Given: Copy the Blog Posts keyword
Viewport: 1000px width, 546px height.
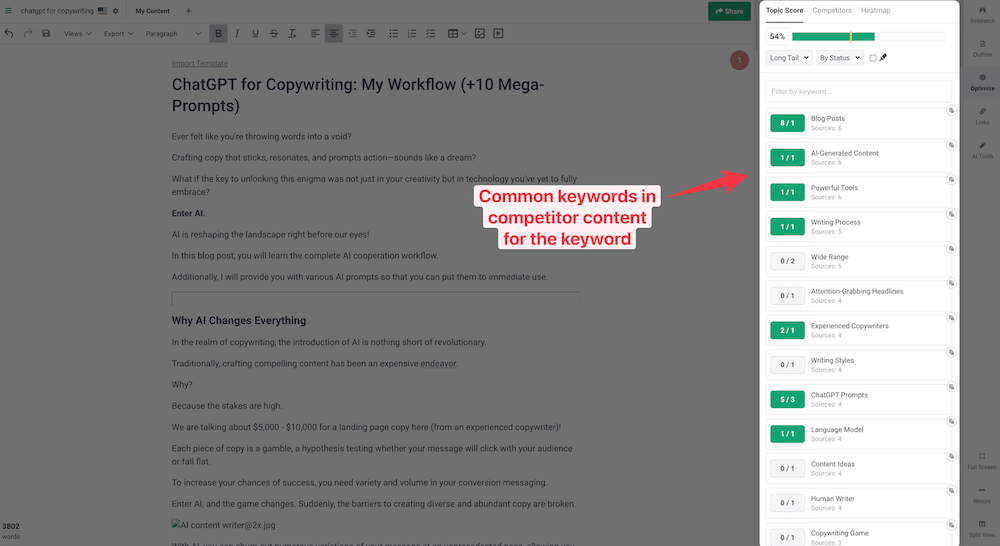Looking at the screenshot, I should (x=951, y=111).
